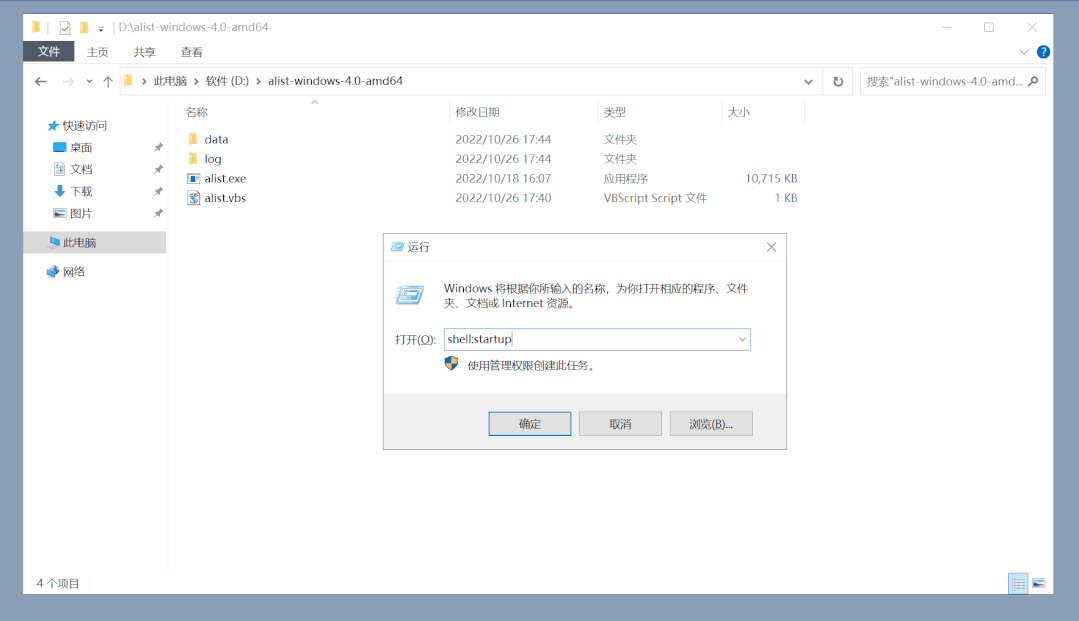Click 软件 (D:) in the breadcrumb
This screenshot has width=1079, height=621.
coord(227,81)
